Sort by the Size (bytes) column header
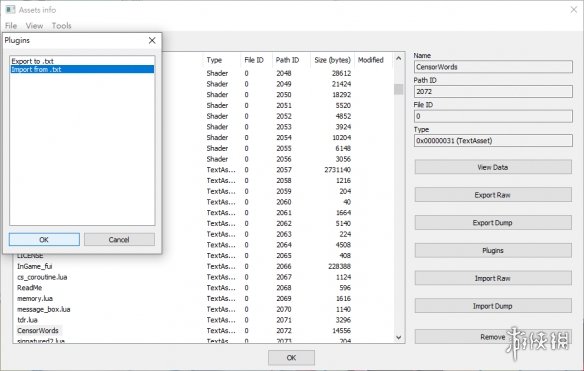Viewport: 584px width, 371px height. click(x=332, y=60)
